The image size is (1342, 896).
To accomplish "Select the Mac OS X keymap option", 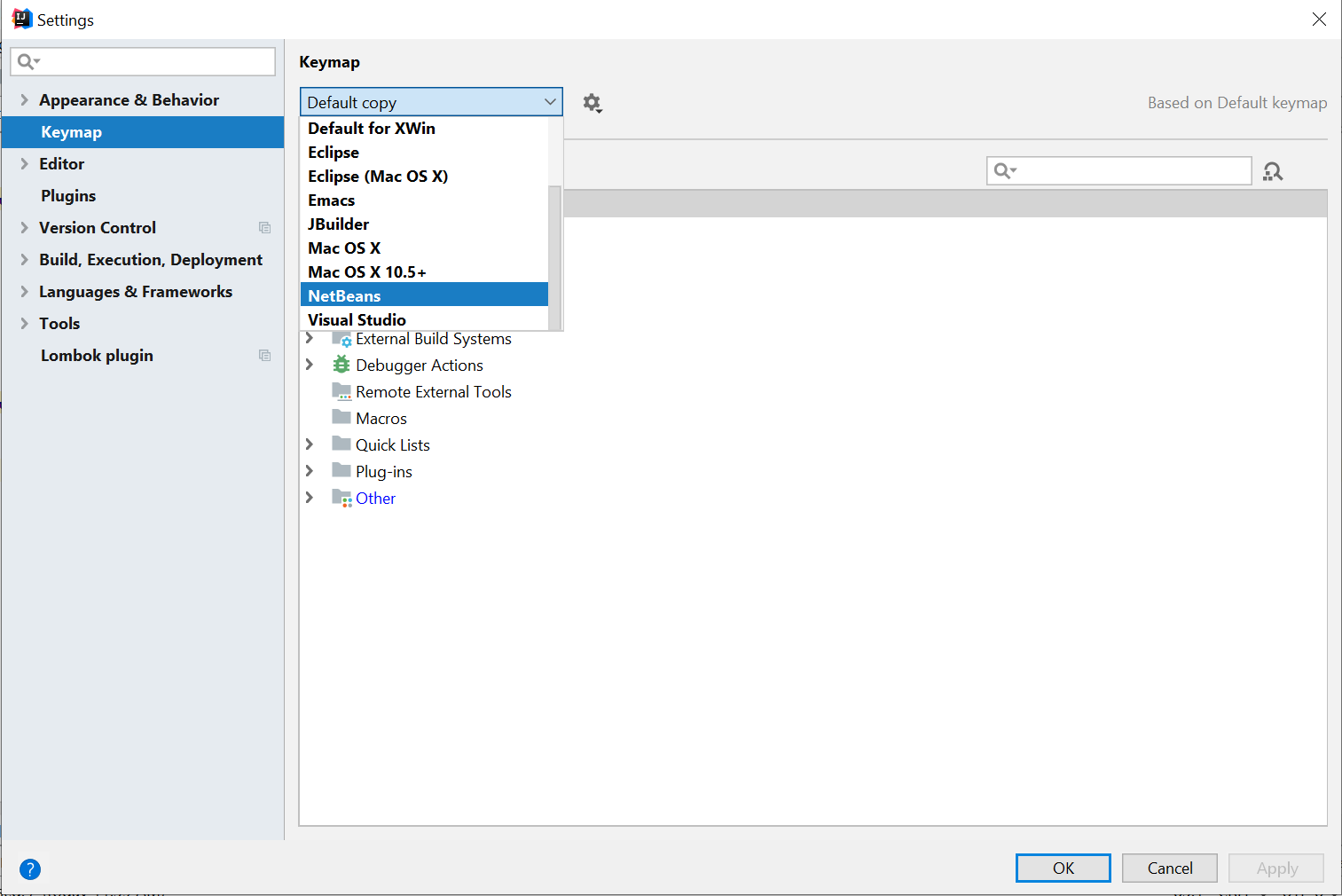I will [424, 248].
